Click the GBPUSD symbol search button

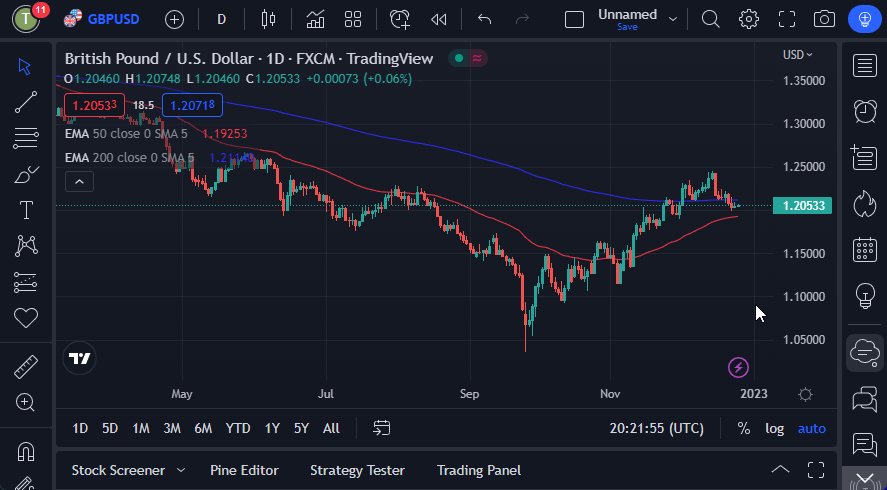point(102,19)
